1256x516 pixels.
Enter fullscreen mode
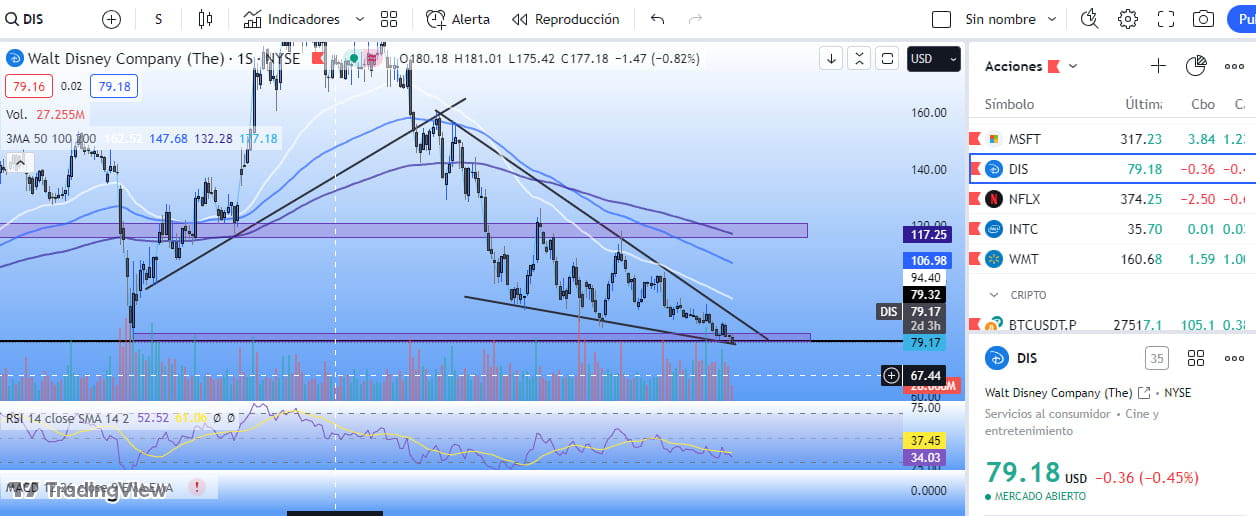(1166, 19)
